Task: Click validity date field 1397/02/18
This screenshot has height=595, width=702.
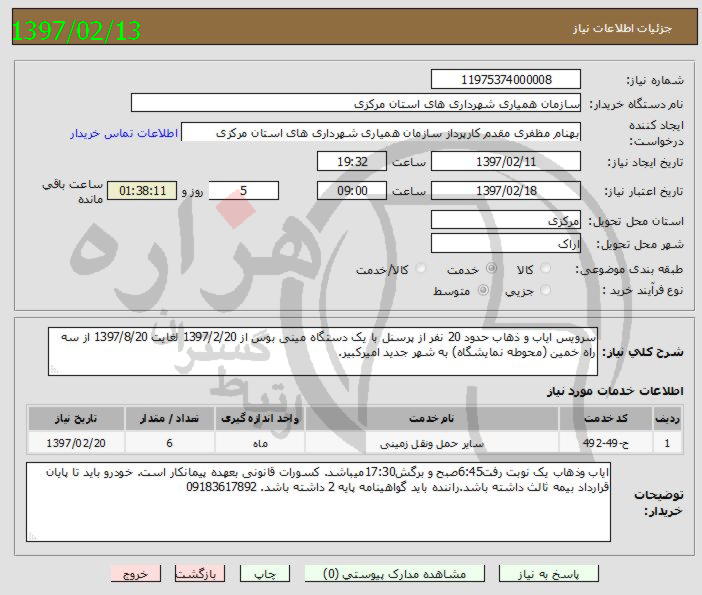Action: pyautogui.click(x=506, y=190)
